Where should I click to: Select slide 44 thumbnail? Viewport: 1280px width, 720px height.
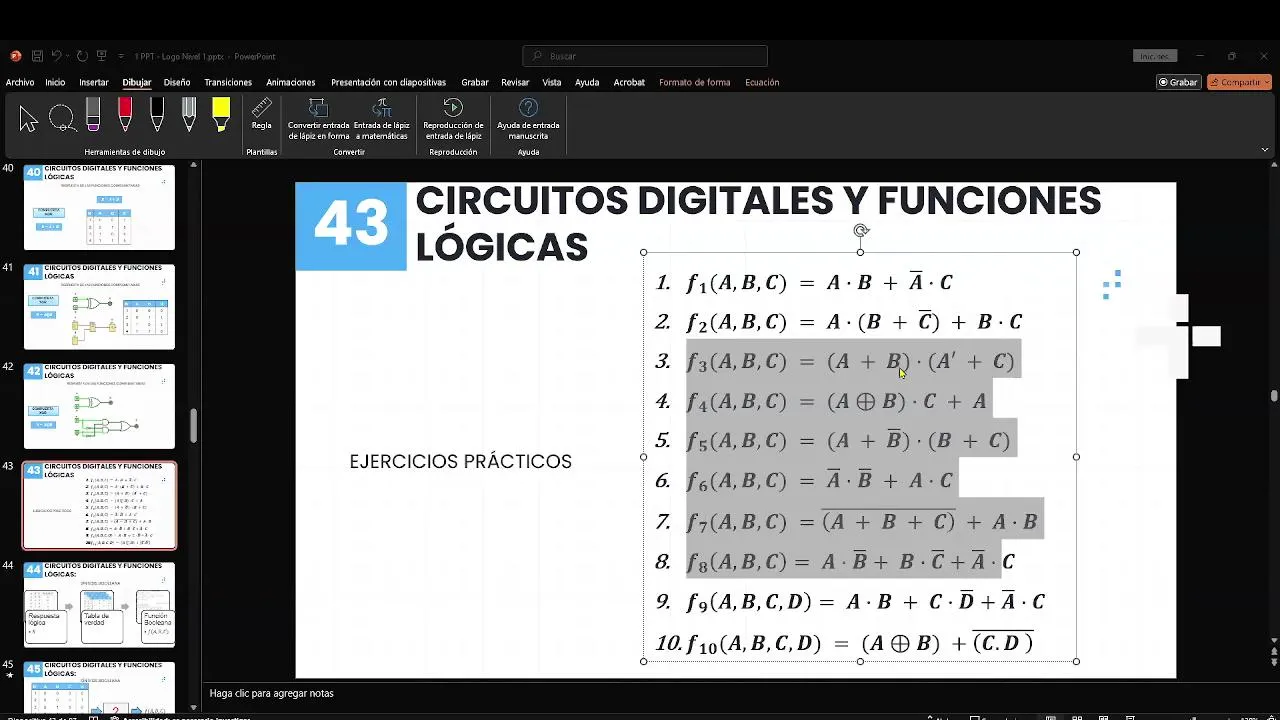click(99, 604)
